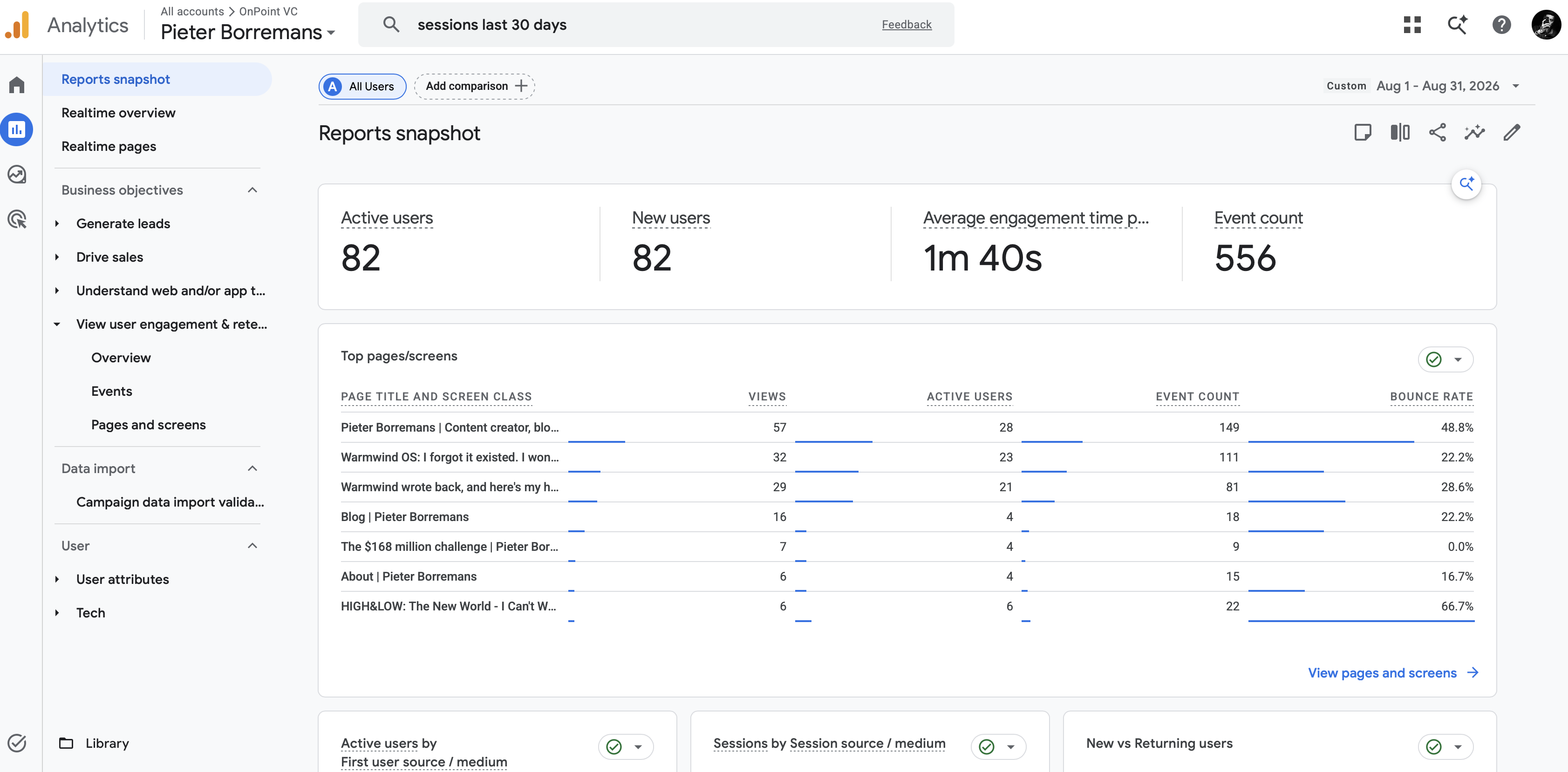The width and height of the screenshot is (1568, 772).
Task: Click the Active users metric label
Action: 387,218
